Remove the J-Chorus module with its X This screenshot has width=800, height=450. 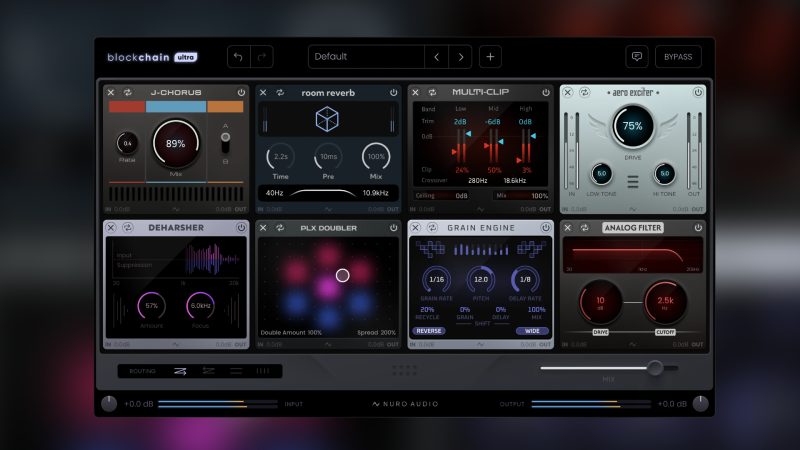coord(111,92)
